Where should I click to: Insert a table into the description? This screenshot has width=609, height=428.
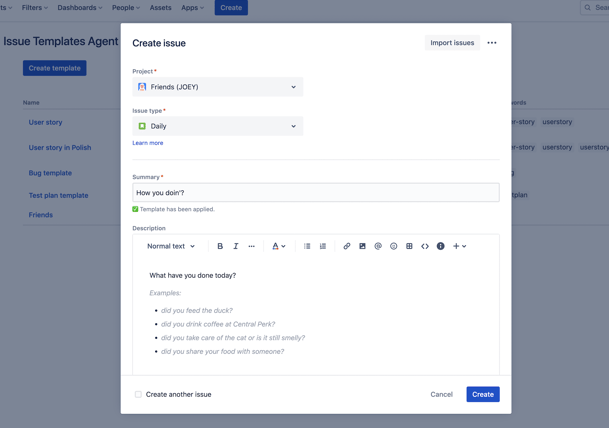(x=409, y=246)
